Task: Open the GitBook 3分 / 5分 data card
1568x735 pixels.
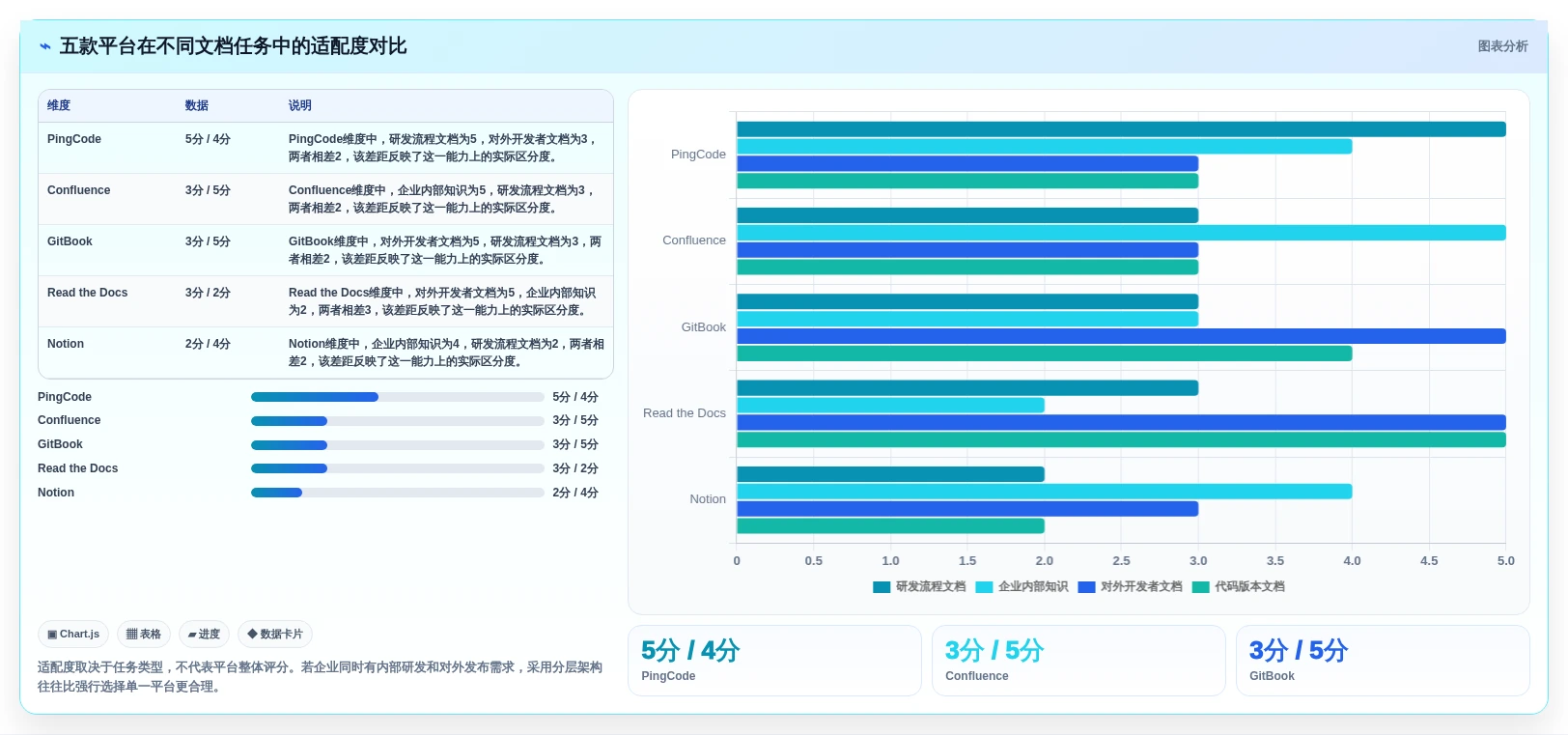Action: click(x=1383, y=661)
